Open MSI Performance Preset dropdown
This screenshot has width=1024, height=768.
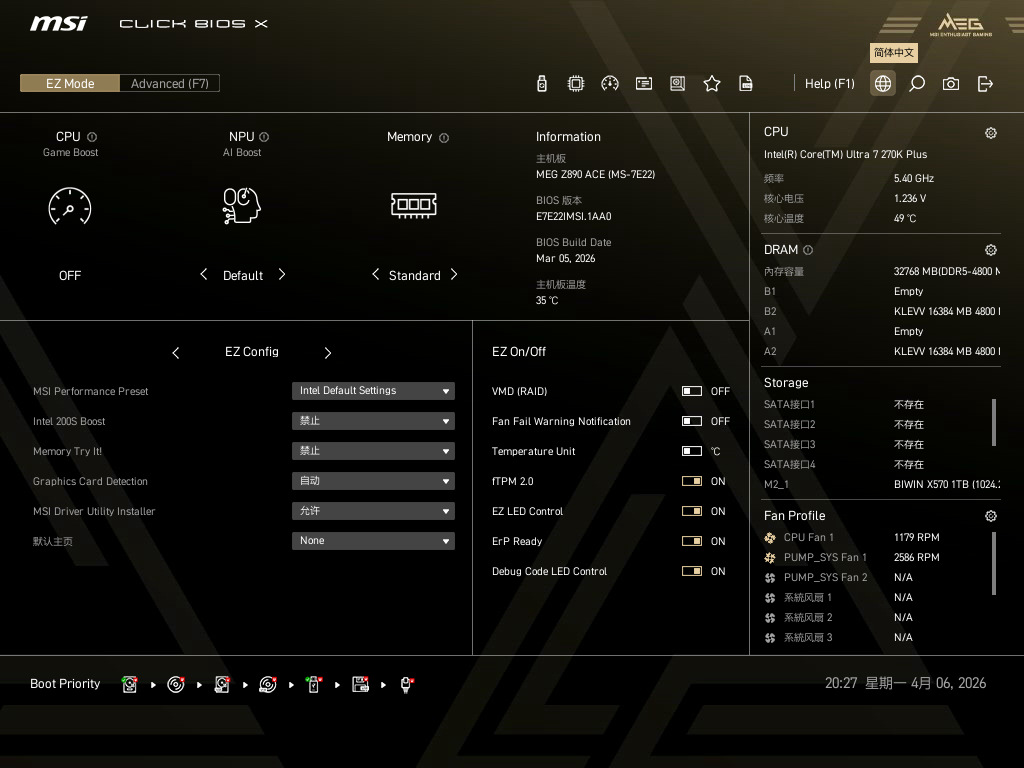click(373, 391)
